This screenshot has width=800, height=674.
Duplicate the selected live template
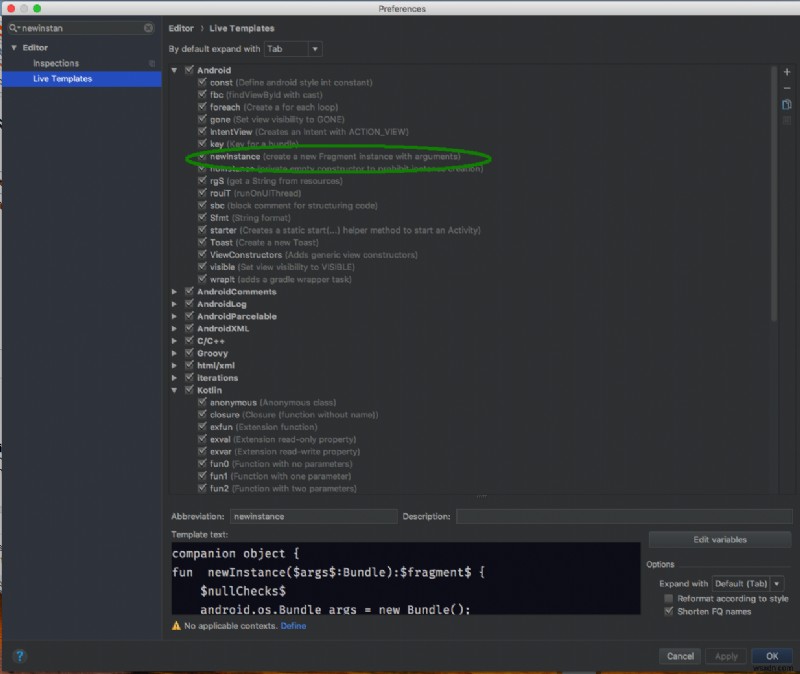787,103
